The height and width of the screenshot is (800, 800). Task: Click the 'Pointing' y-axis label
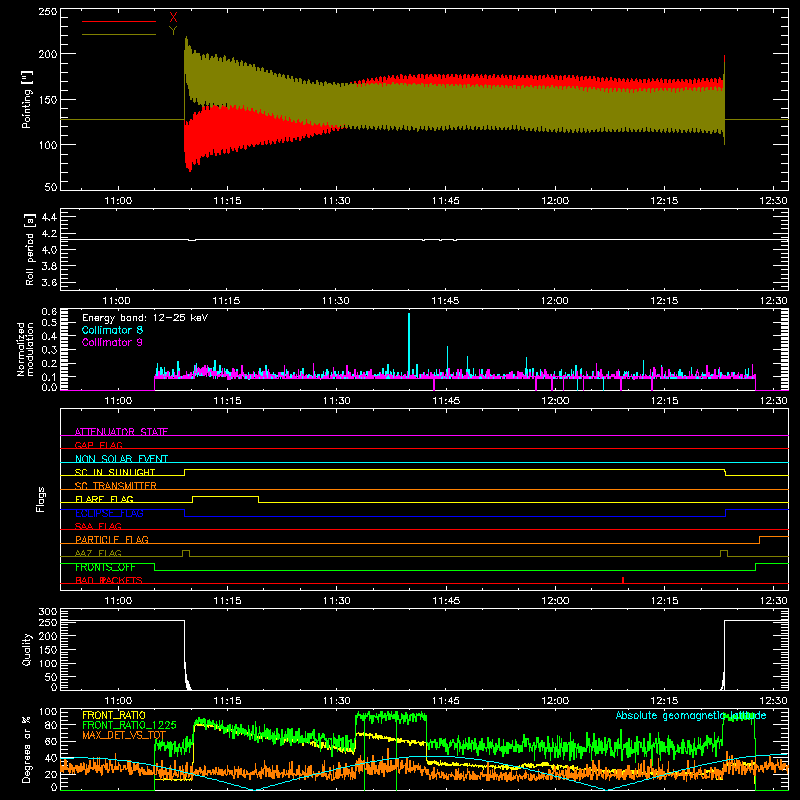pos(27,100)
